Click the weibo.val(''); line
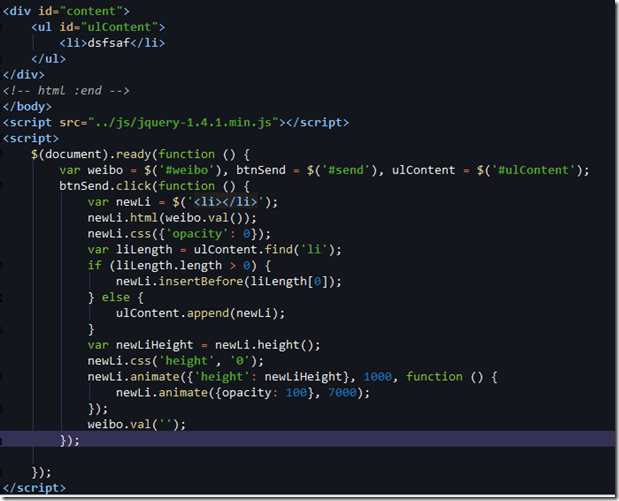This screenshot has height=501, width=619. (x=137, y=424)
